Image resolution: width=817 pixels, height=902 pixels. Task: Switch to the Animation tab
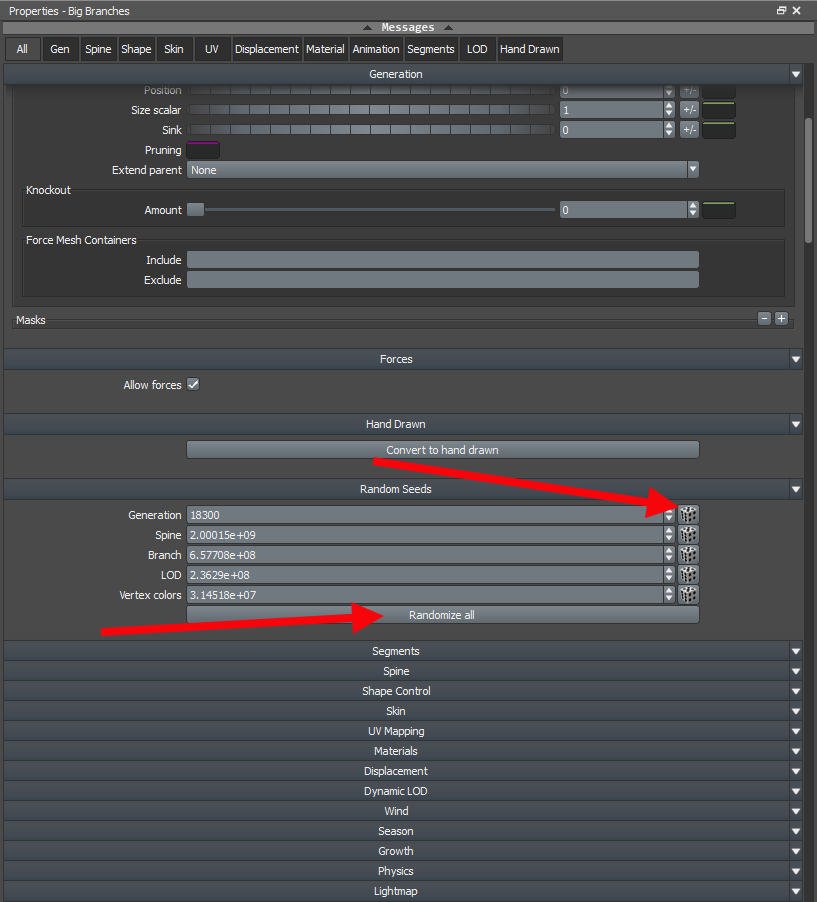[x=376, y=49]
